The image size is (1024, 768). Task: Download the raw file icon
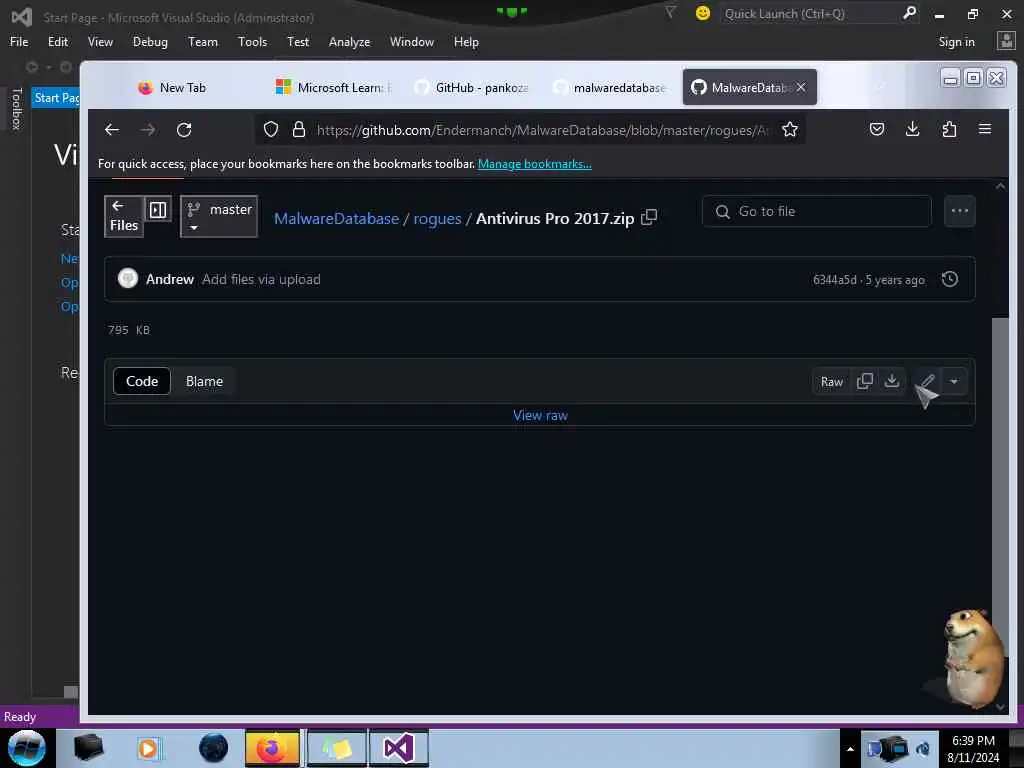pos(891,381)
